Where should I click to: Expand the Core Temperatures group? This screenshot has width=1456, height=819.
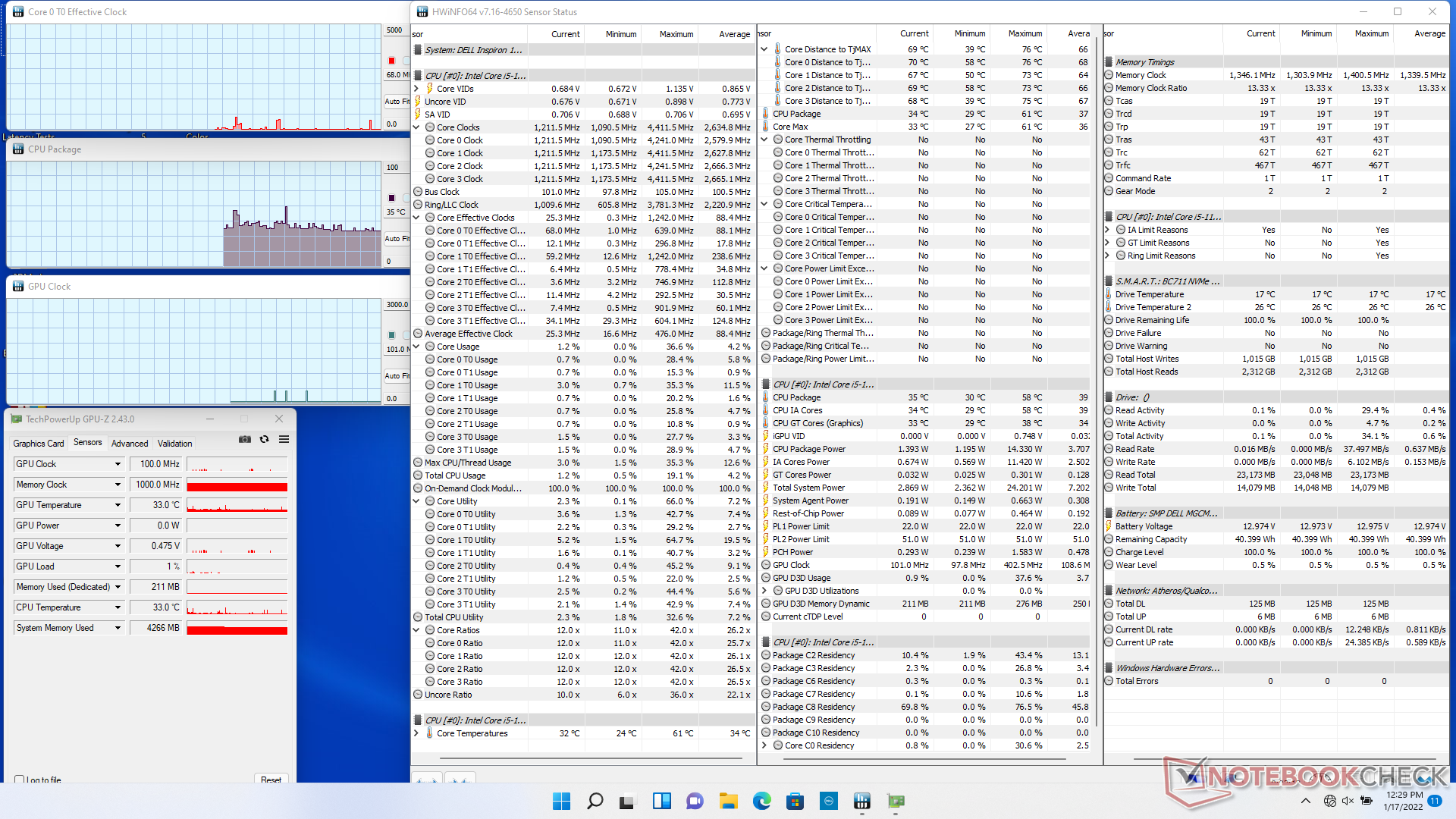[416, 733]
